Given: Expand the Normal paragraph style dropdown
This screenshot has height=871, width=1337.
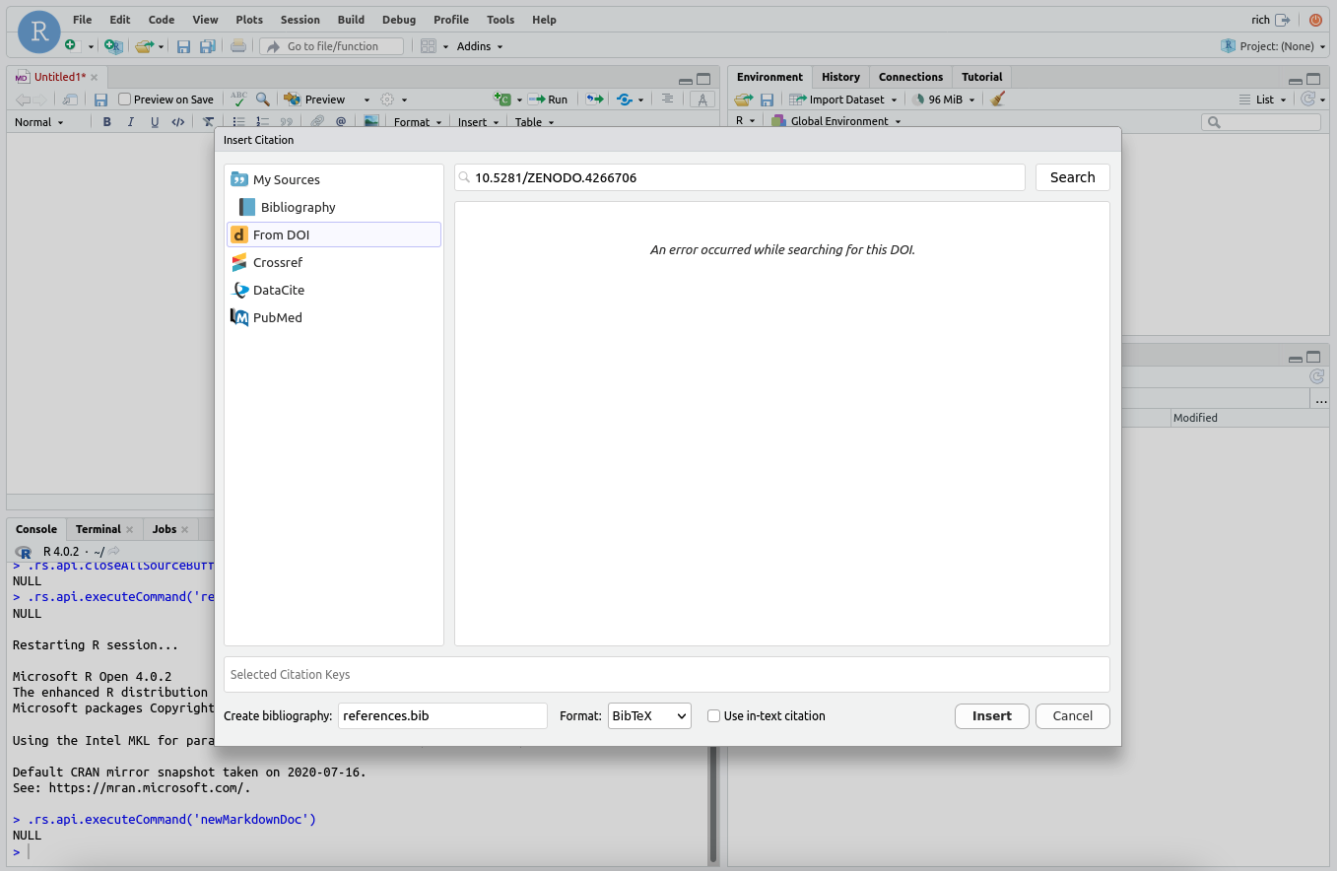Looking at the screenshot, I should tap(38, 121).
